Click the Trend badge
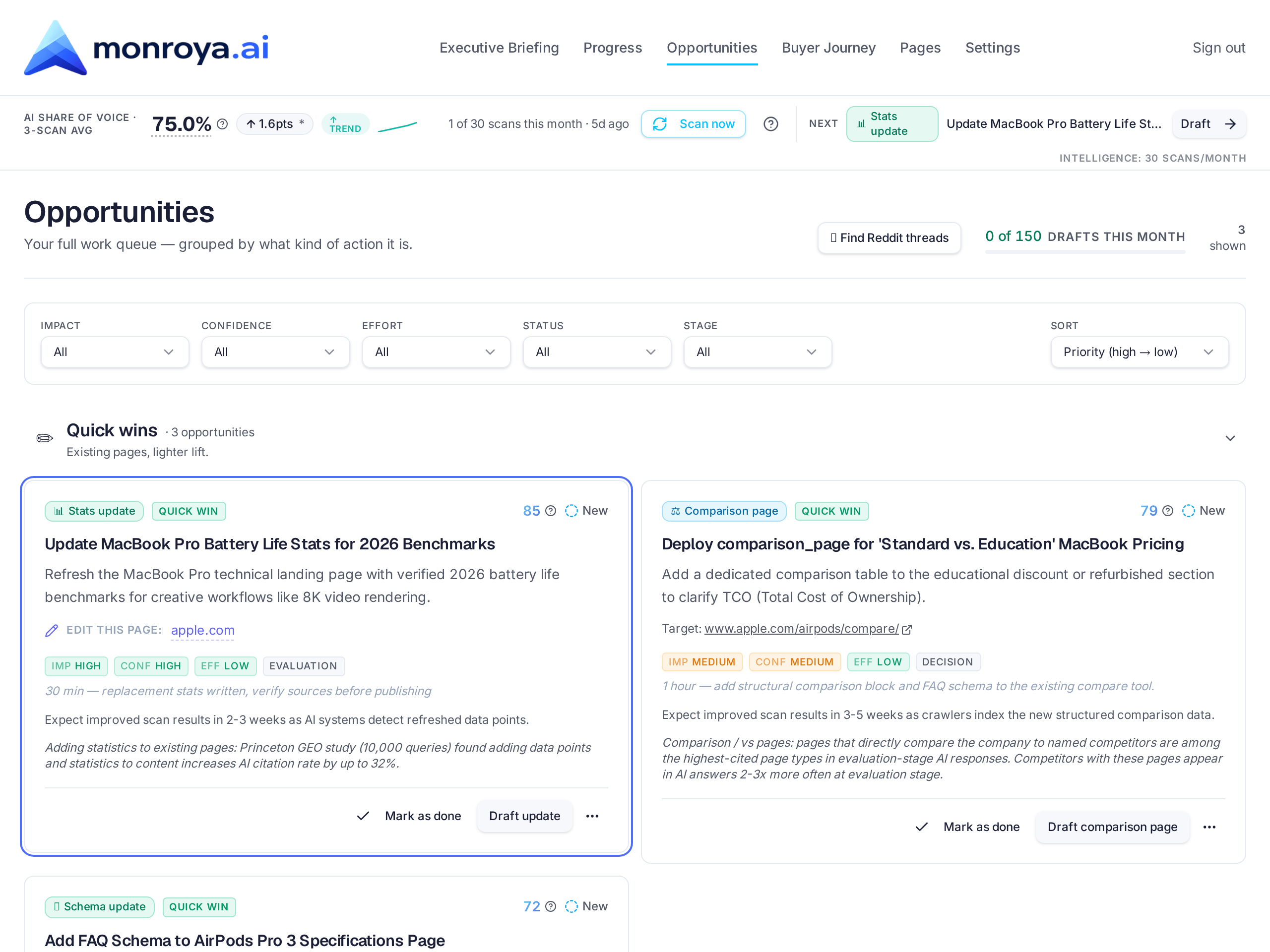Viewport: 1270px width, 952px height. click(345, 124)
